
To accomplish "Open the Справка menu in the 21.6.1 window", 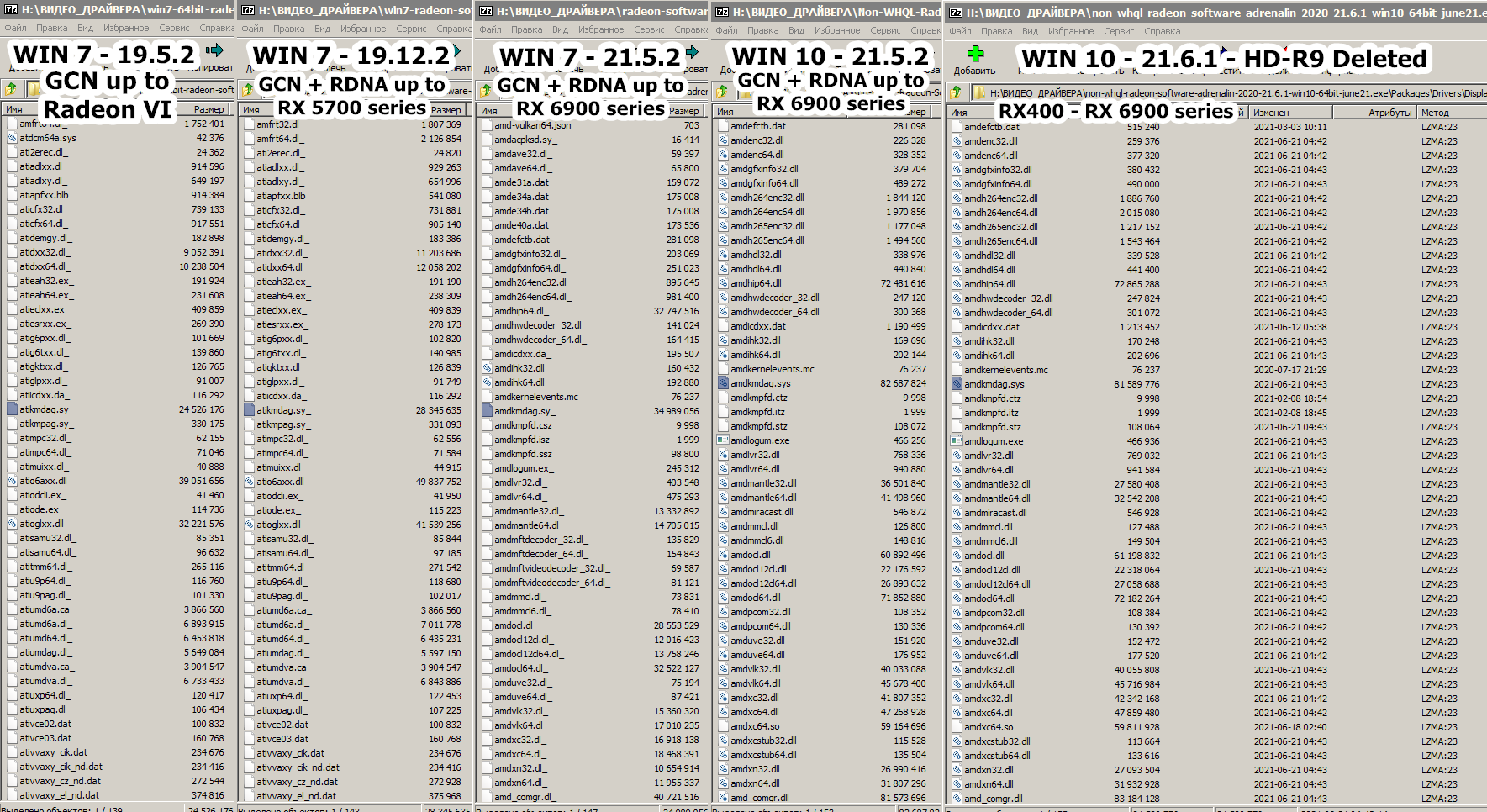I will point(1162,31).
